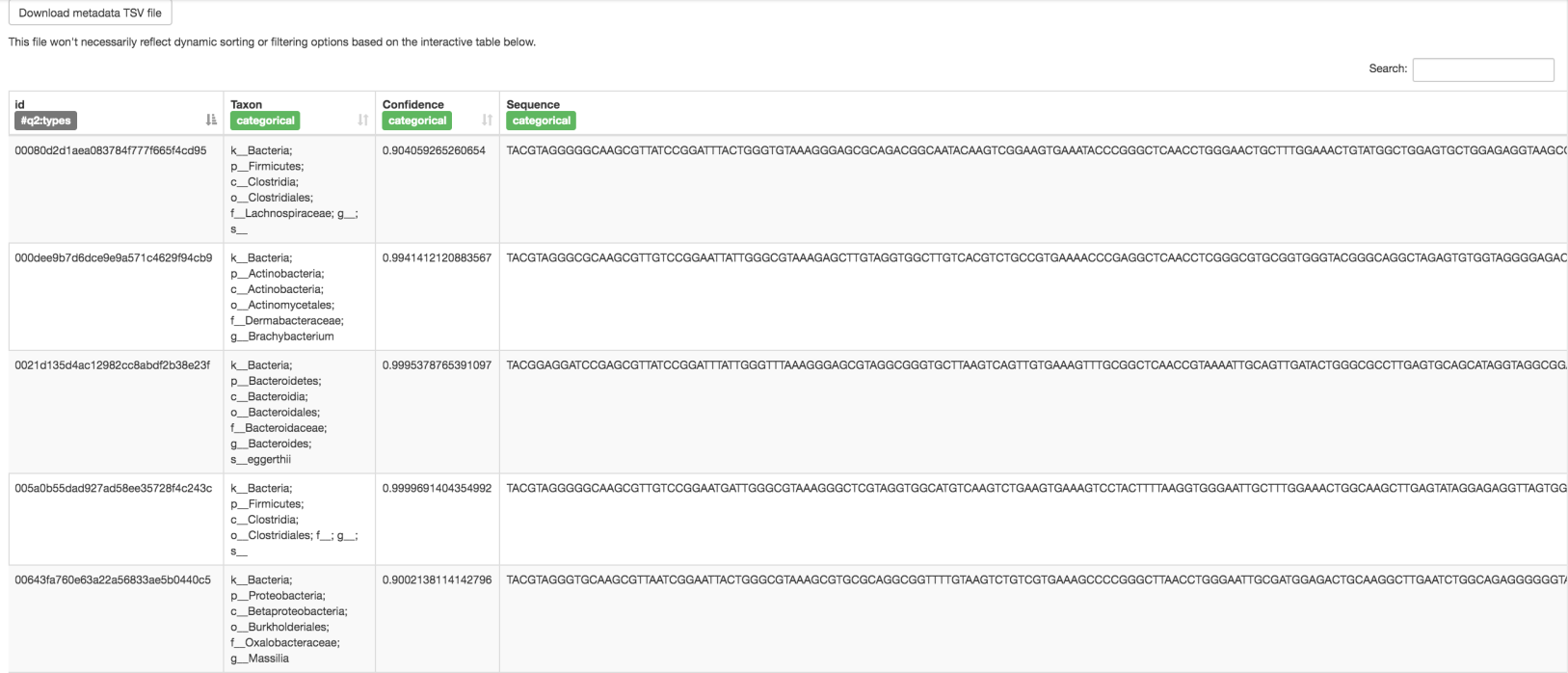
Task: Click the categorical badge under Sequence
Action: pyautogui.click(x=541, y=121)
